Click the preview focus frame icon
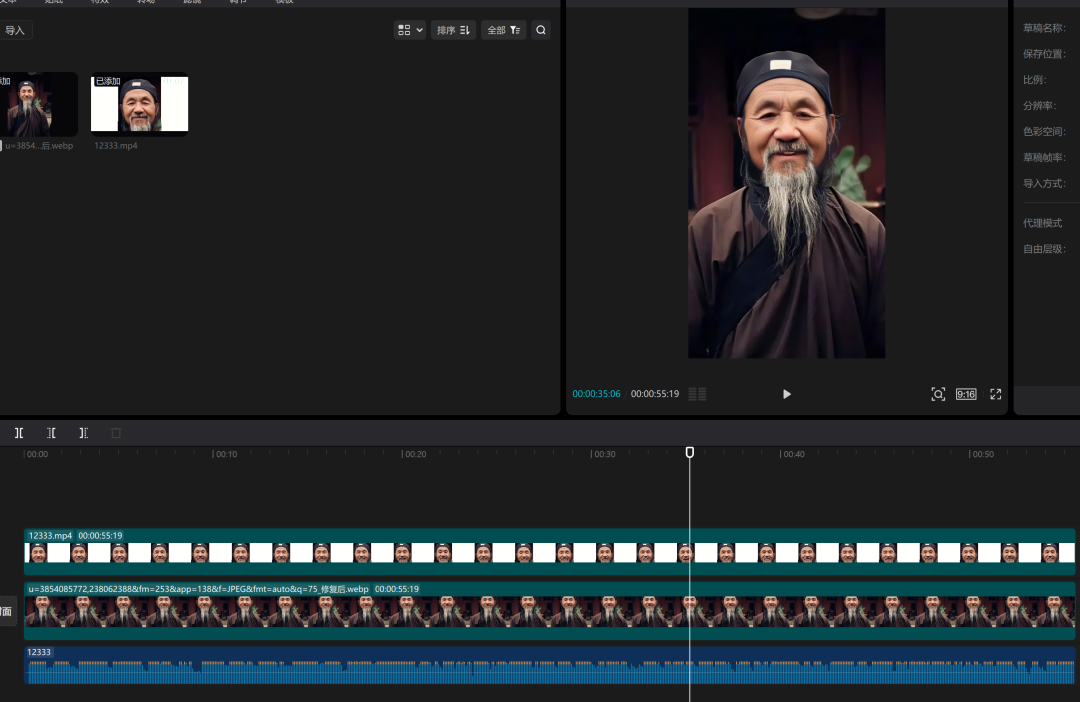Viewport: 1080px width, 702px height. coord(938,394)
